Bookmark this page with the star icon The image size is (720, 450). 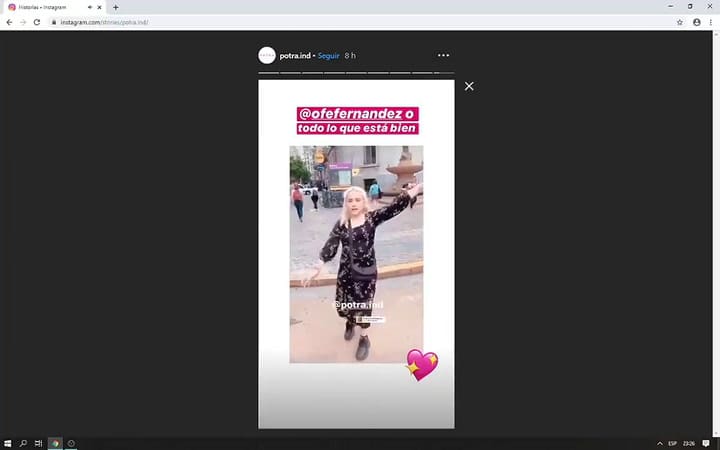tap(680, 22)
